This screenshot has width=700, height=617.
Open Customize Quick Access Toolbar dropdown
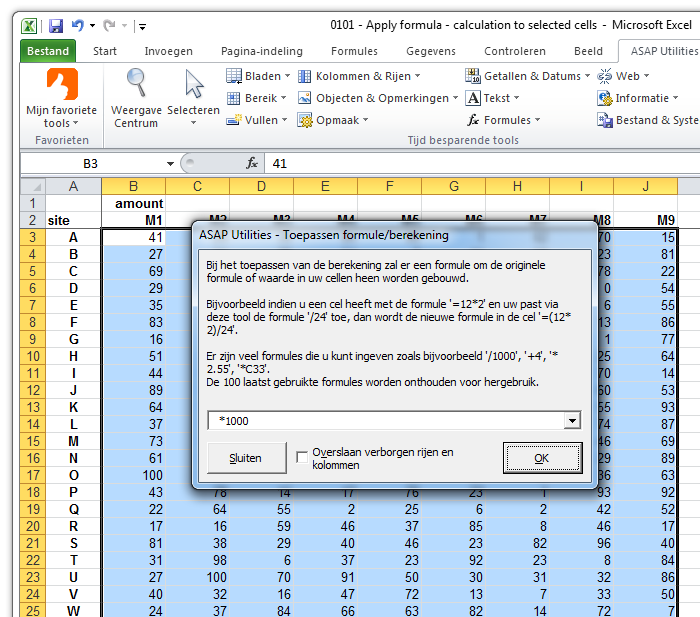tap(142, 27)
